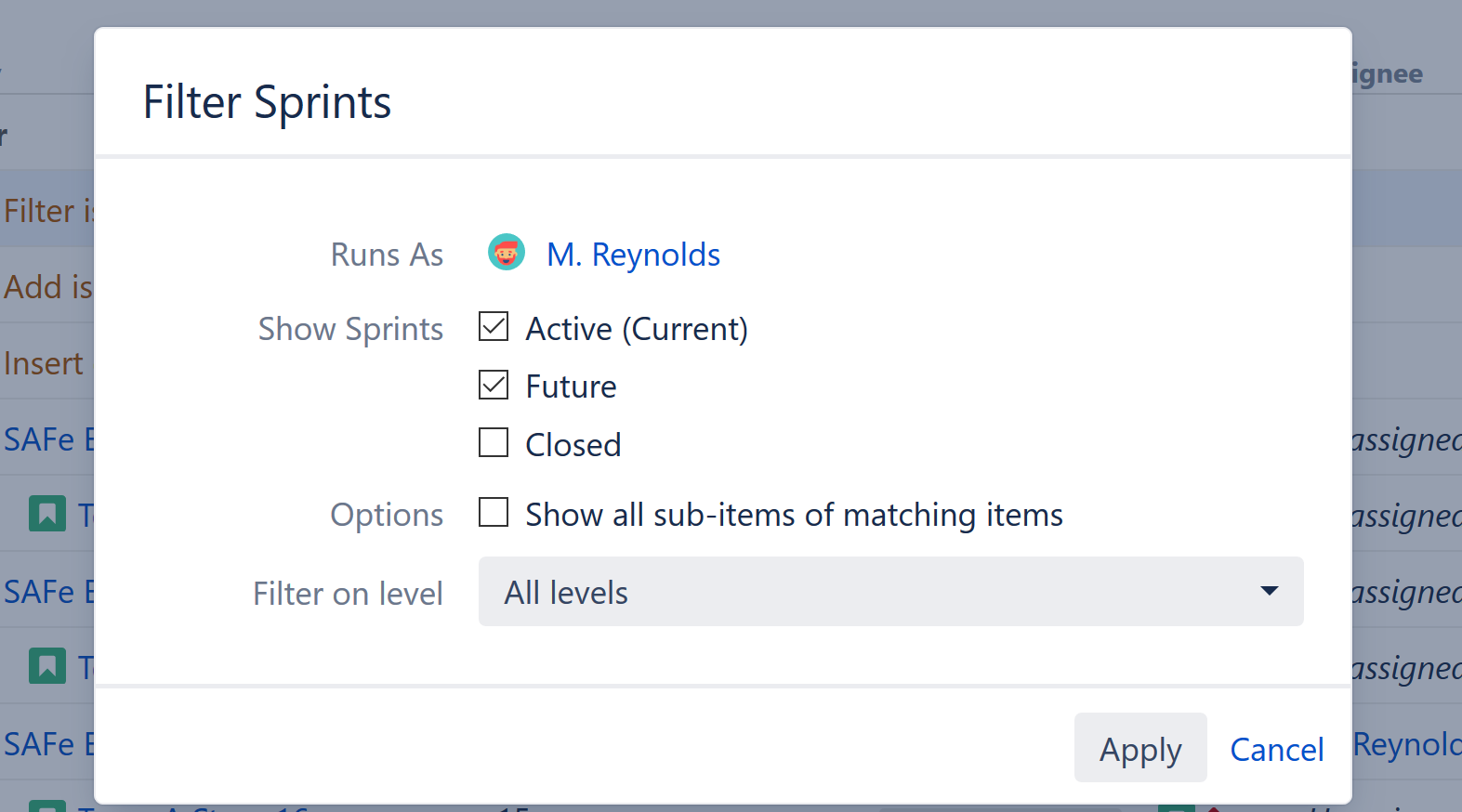Image resolution: width=1462 pixels, height=812 pixels.
Task: Uncheck the Future sprints checkbox
Action: [494, 386]
